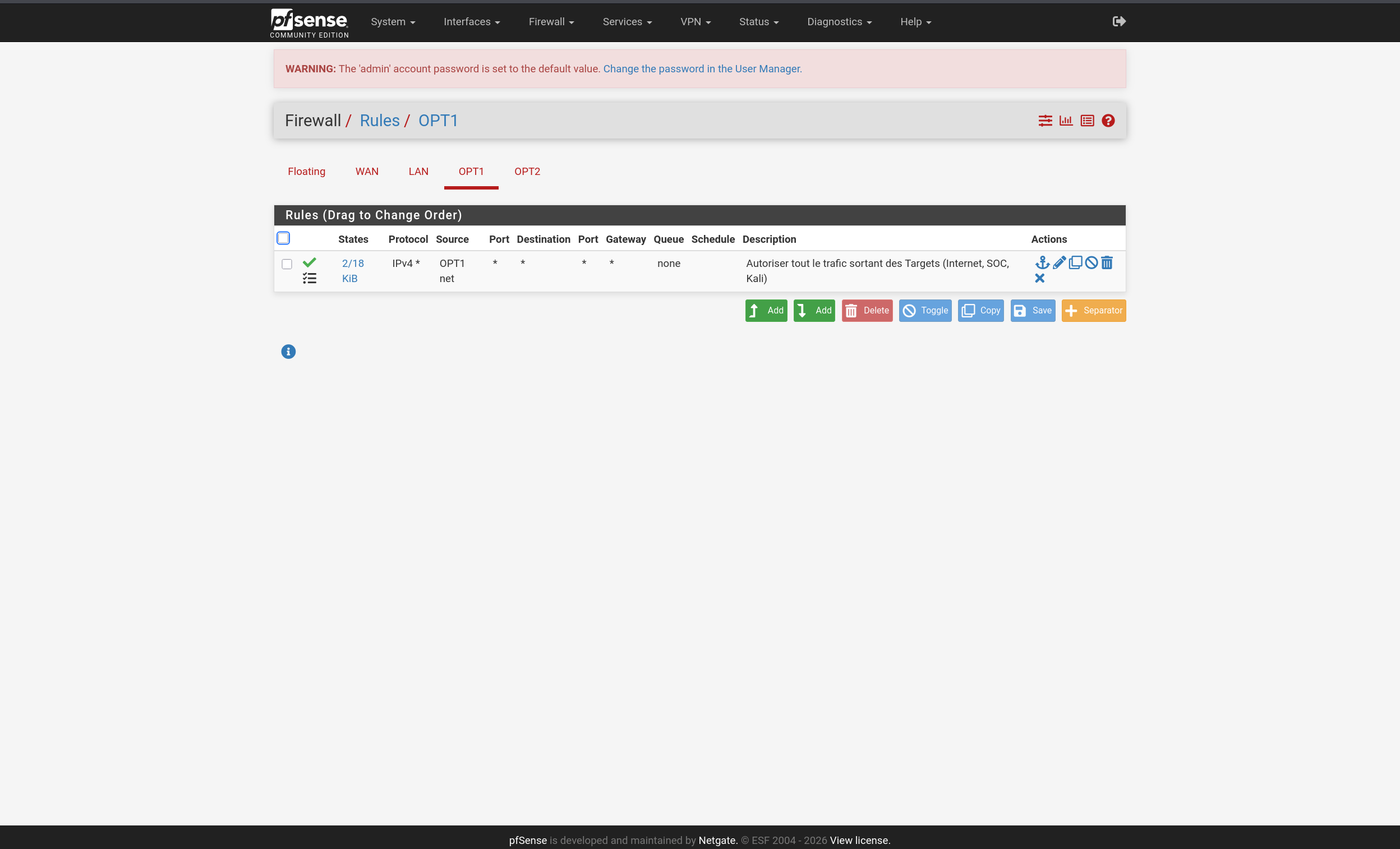Switch to the WAN tab
Viewport: 1400px width, 849px height.
click(367, 172)
